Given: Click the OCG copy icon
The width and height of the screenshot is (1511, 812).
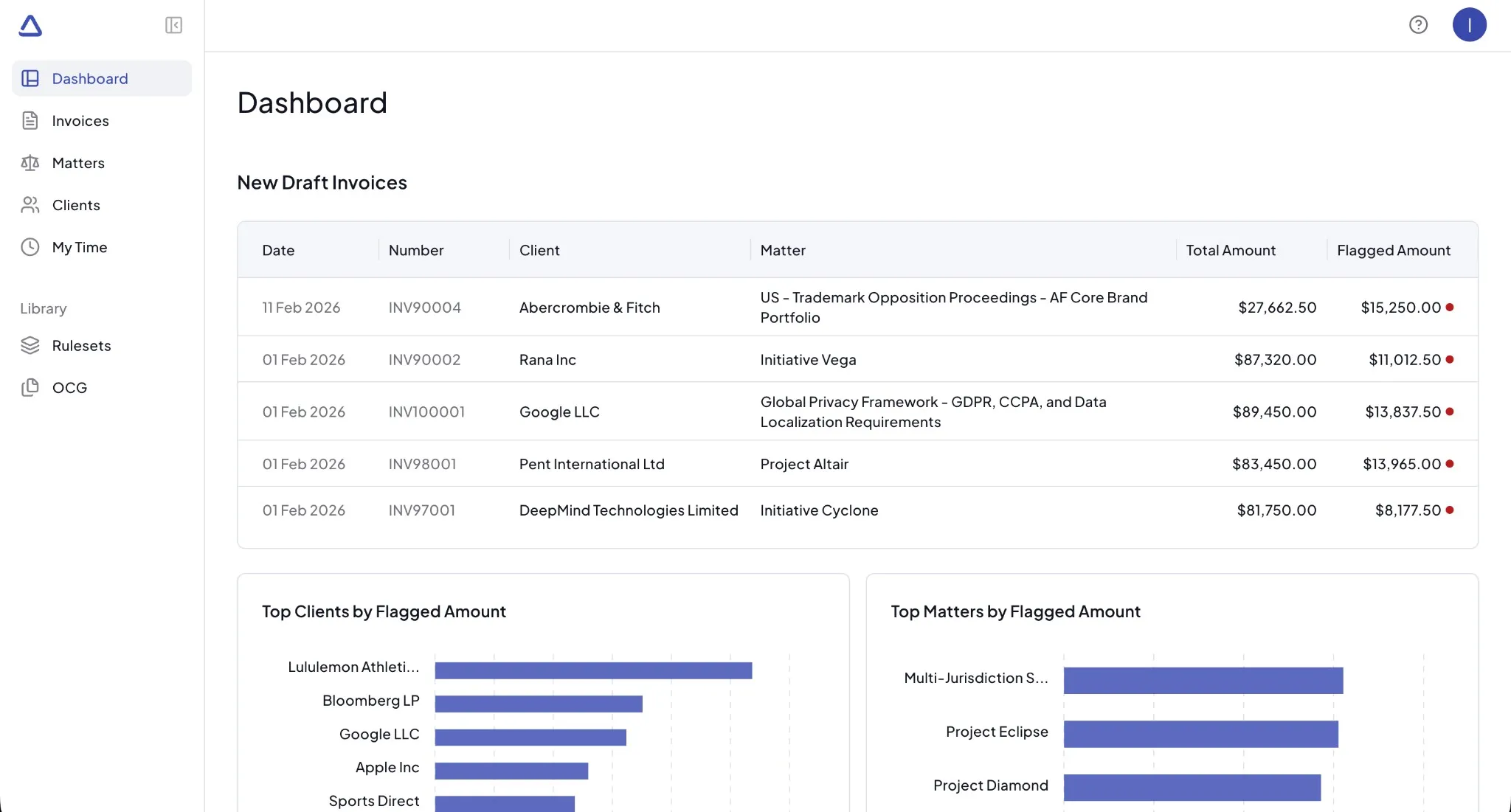Looking at the screenshot, I should tap(30, 387).
